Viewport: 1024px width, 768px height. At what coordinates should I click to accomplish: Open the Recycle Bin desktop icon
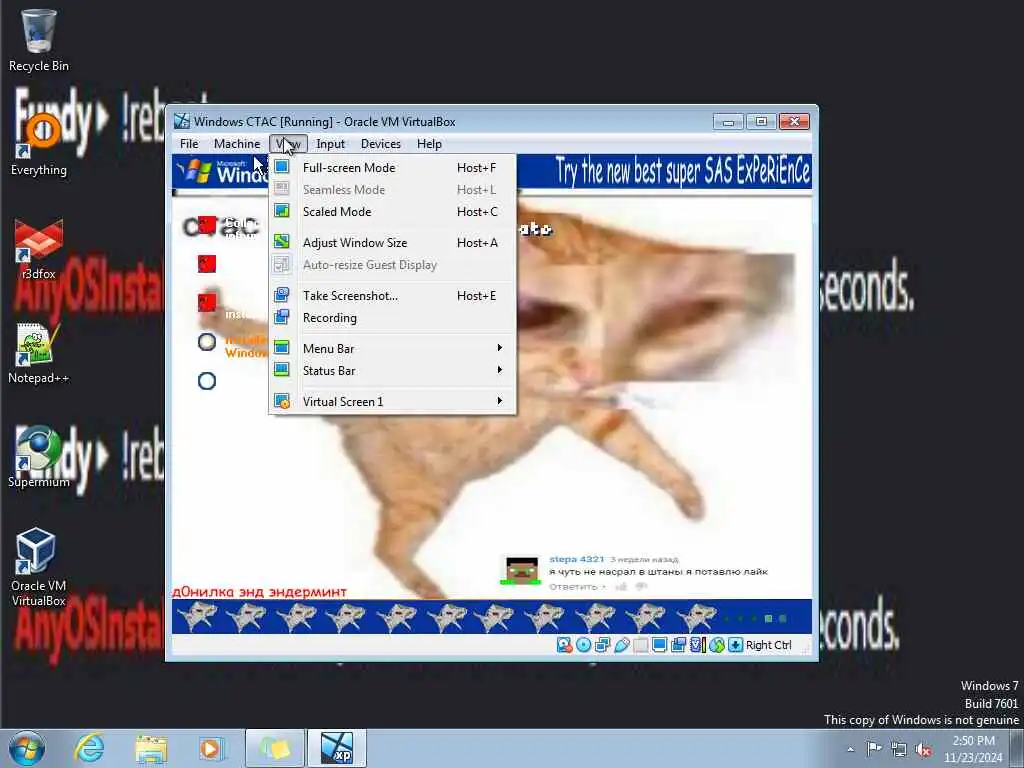(39, 40)
